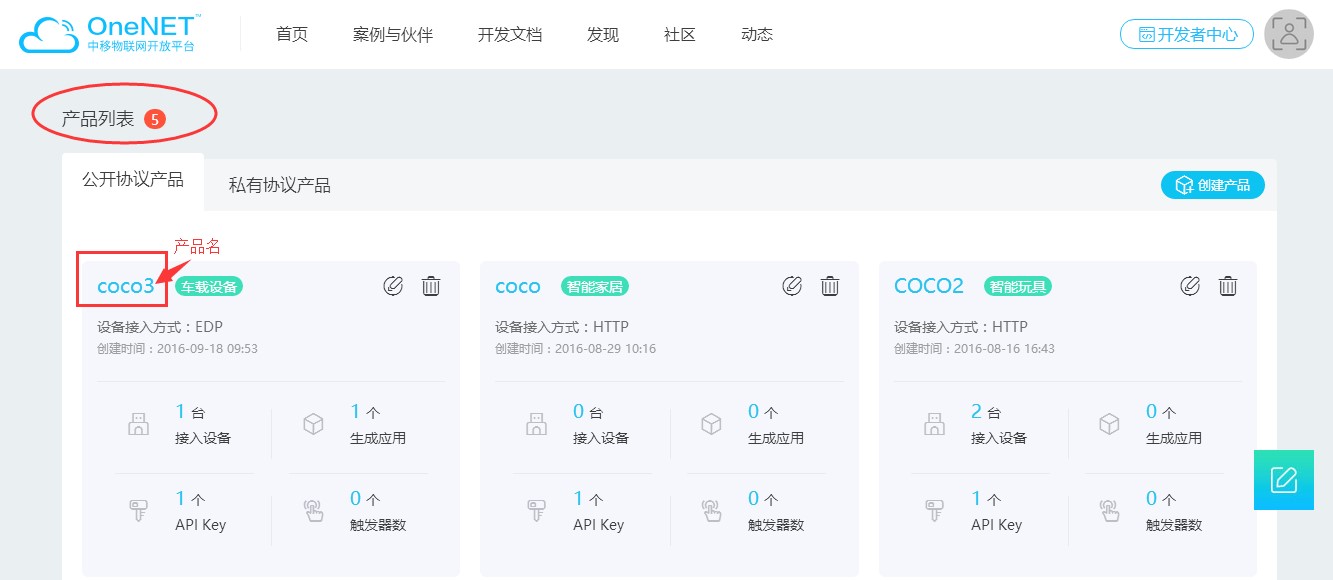The width and height of the screenshot is (1333, 580).
Task: Click the 创建产品 button
Action: tap(1212, 185)
